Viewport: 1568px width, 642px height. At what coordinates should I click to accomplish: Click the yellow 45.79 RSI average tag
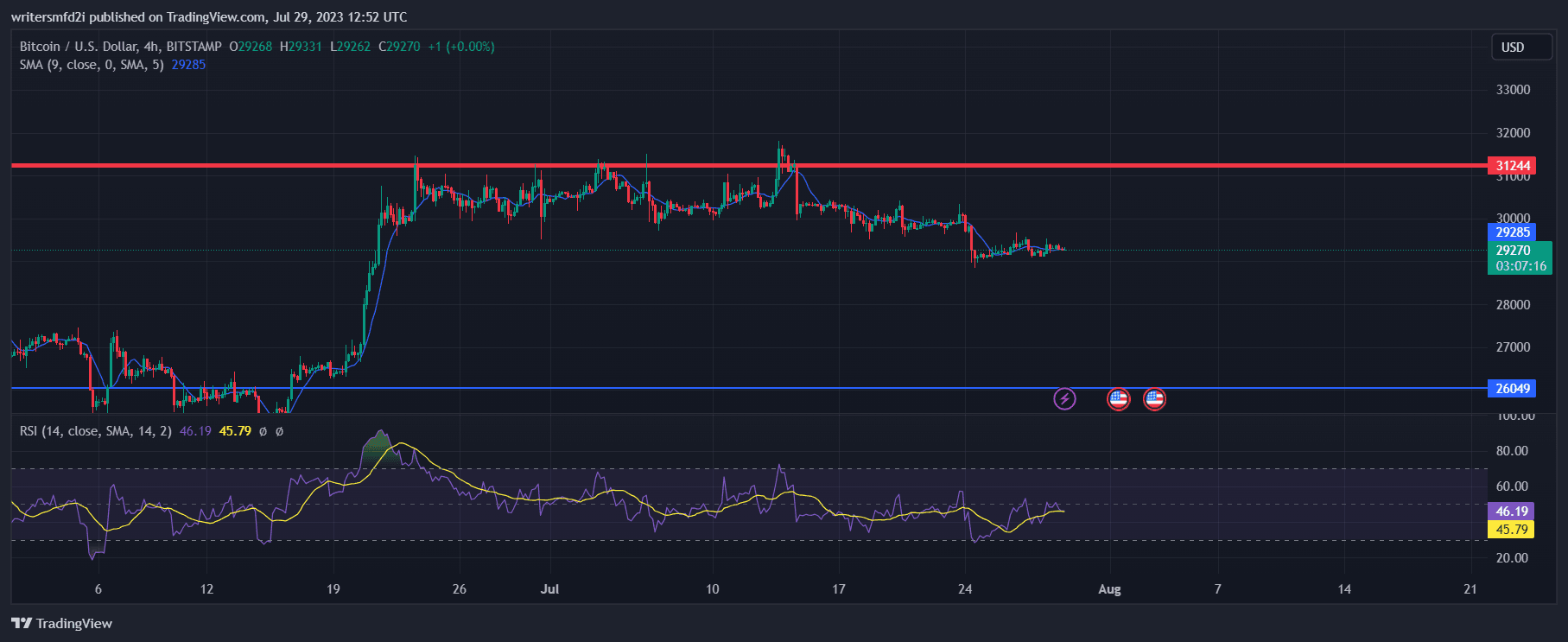point(1511,530)
